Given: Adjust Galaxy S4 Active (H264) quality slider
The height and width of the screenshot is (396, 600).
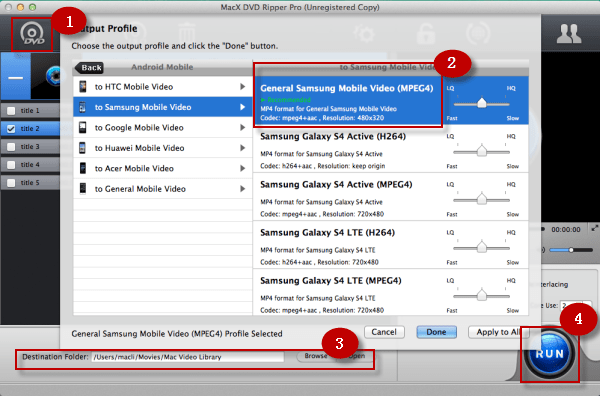Looking at the screenshot, I should coord(481,152).
